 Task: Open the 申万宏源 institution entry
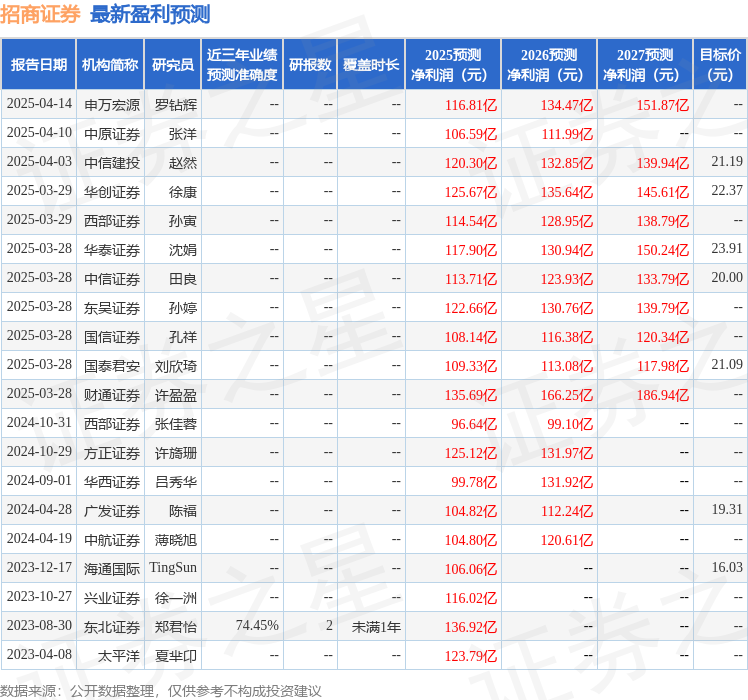tap(112, 104)
